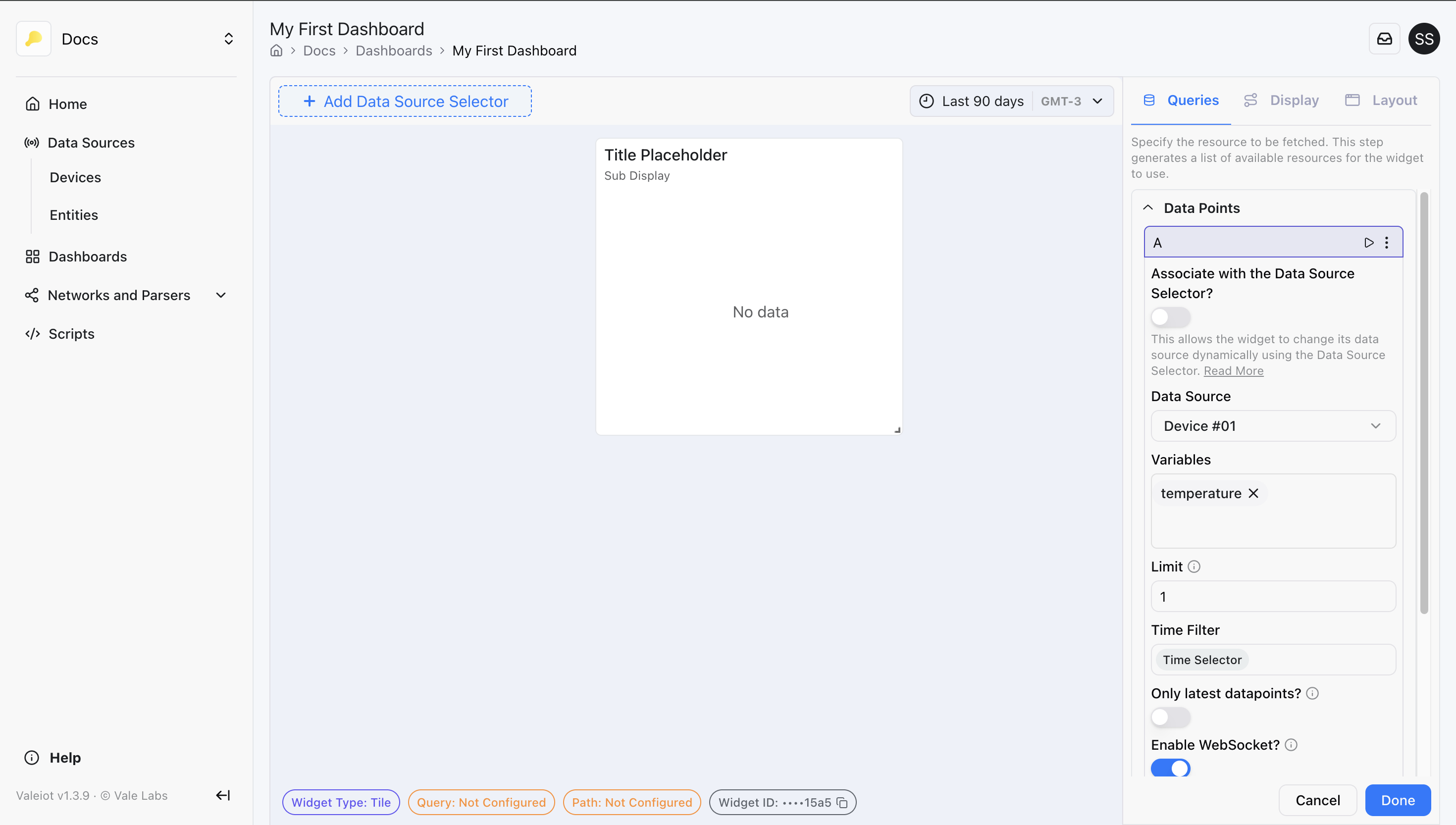The width and height of the screenshot is (1456, 825).
Task: Copy the Widget ID using copy icon
Action: tap(842, 802)
